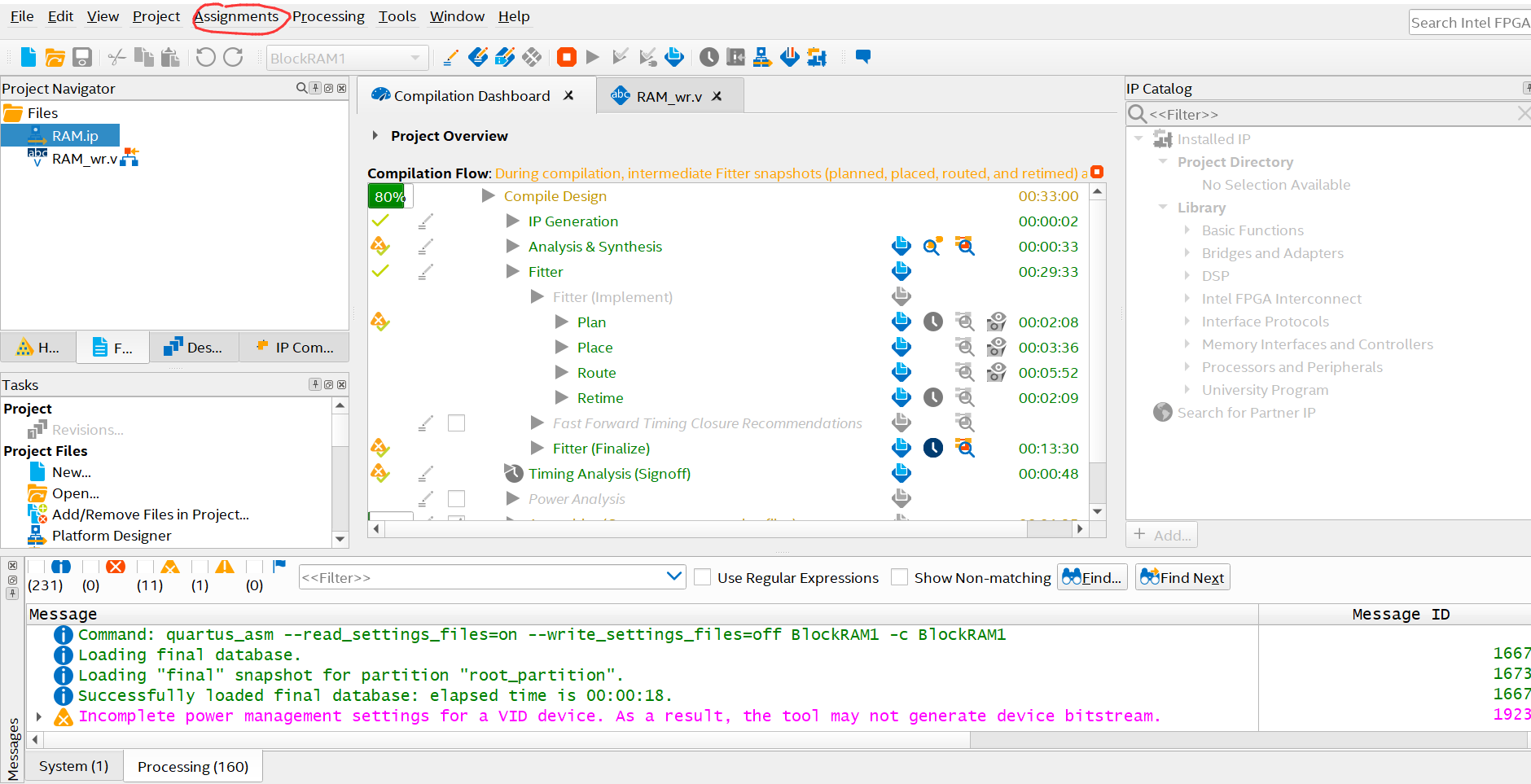Enable the Use Regular Expressions checkbox

(x=702, y=577)
